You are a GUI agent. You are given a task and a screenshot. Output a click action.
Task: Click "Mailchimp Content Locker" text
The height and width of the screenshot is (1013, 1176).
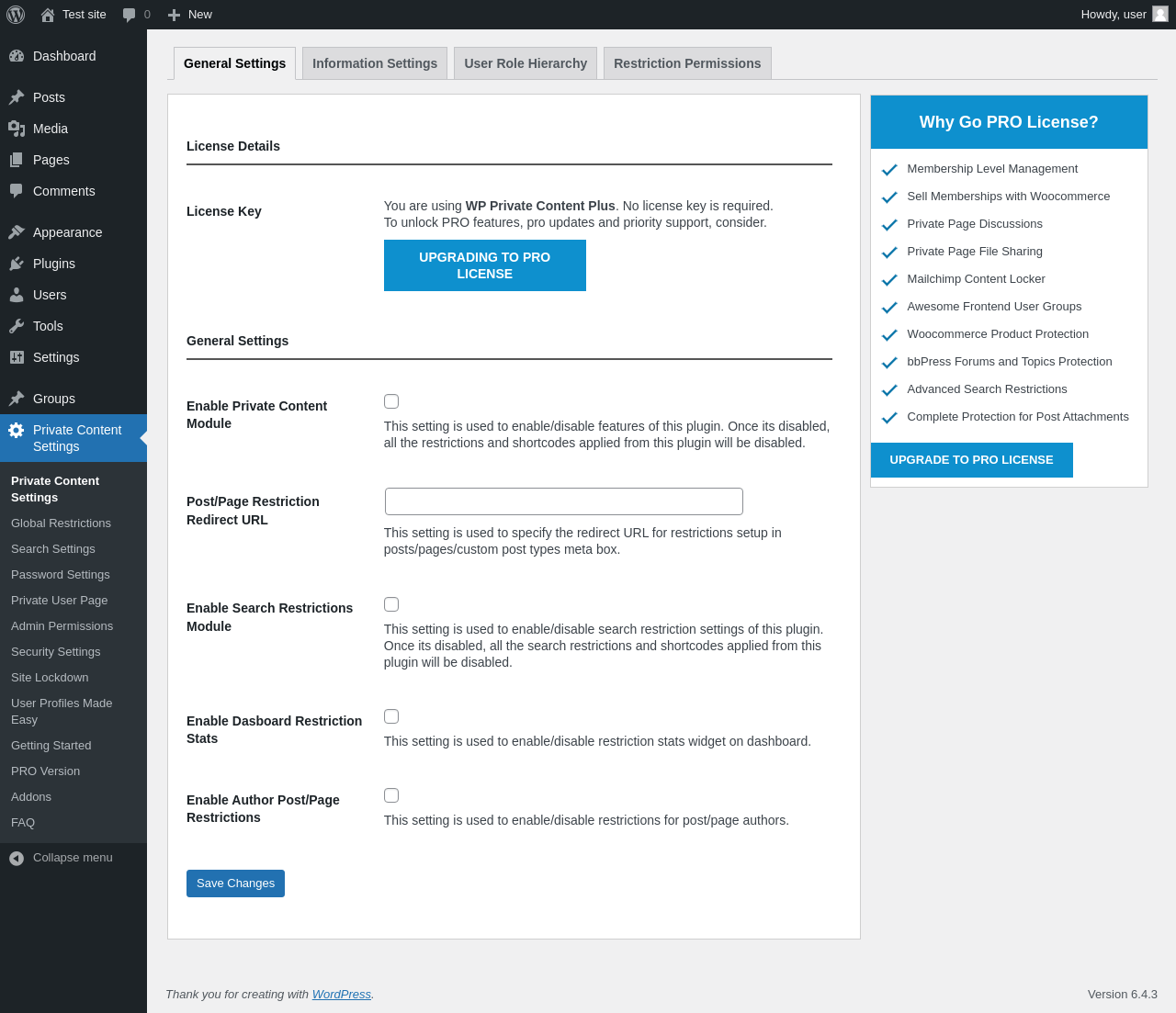[x=976, y=279]
